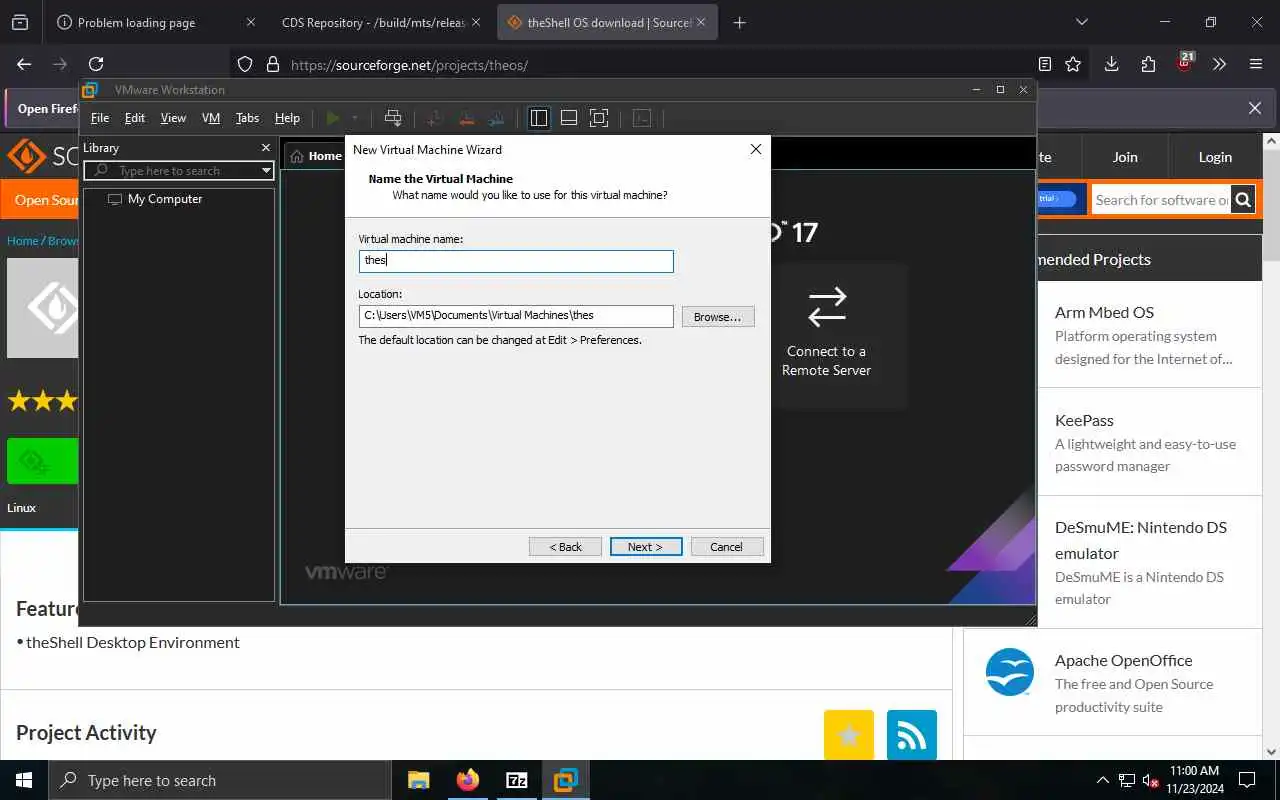Open the 7-Zip icon on the taskbar

[517, 780]
